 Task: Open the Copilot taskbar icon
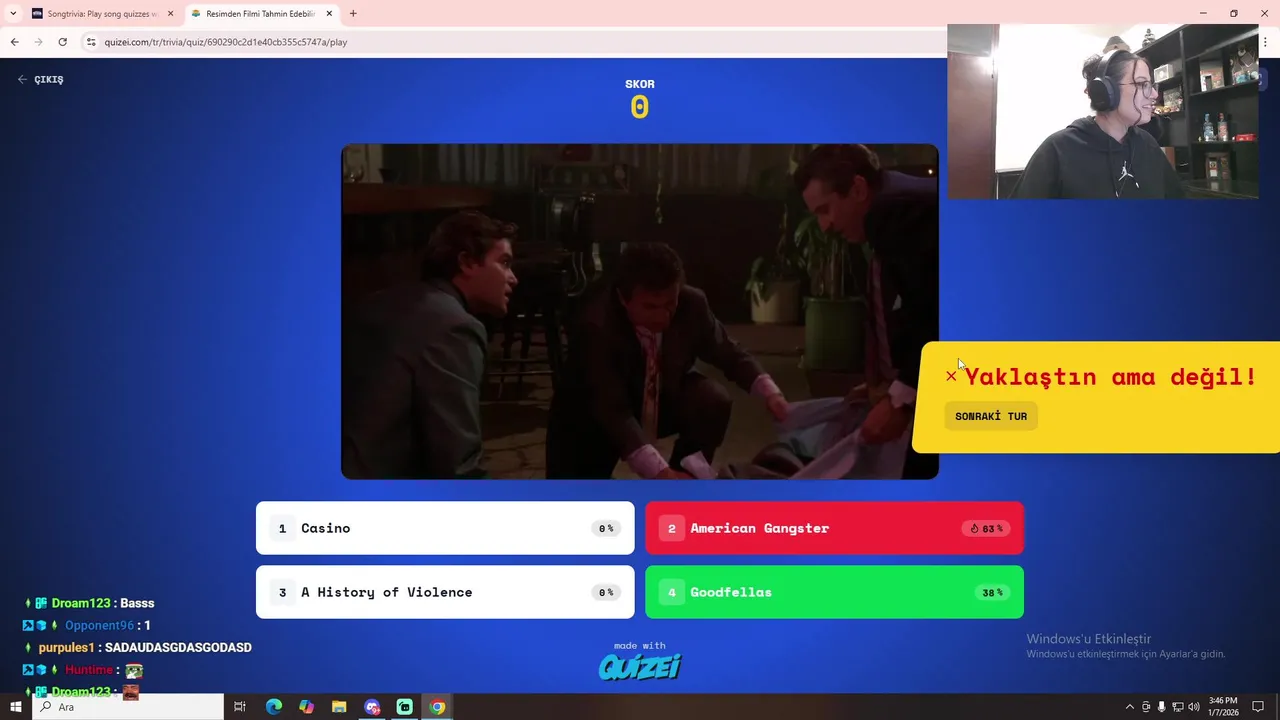click(x=306, y=707)
